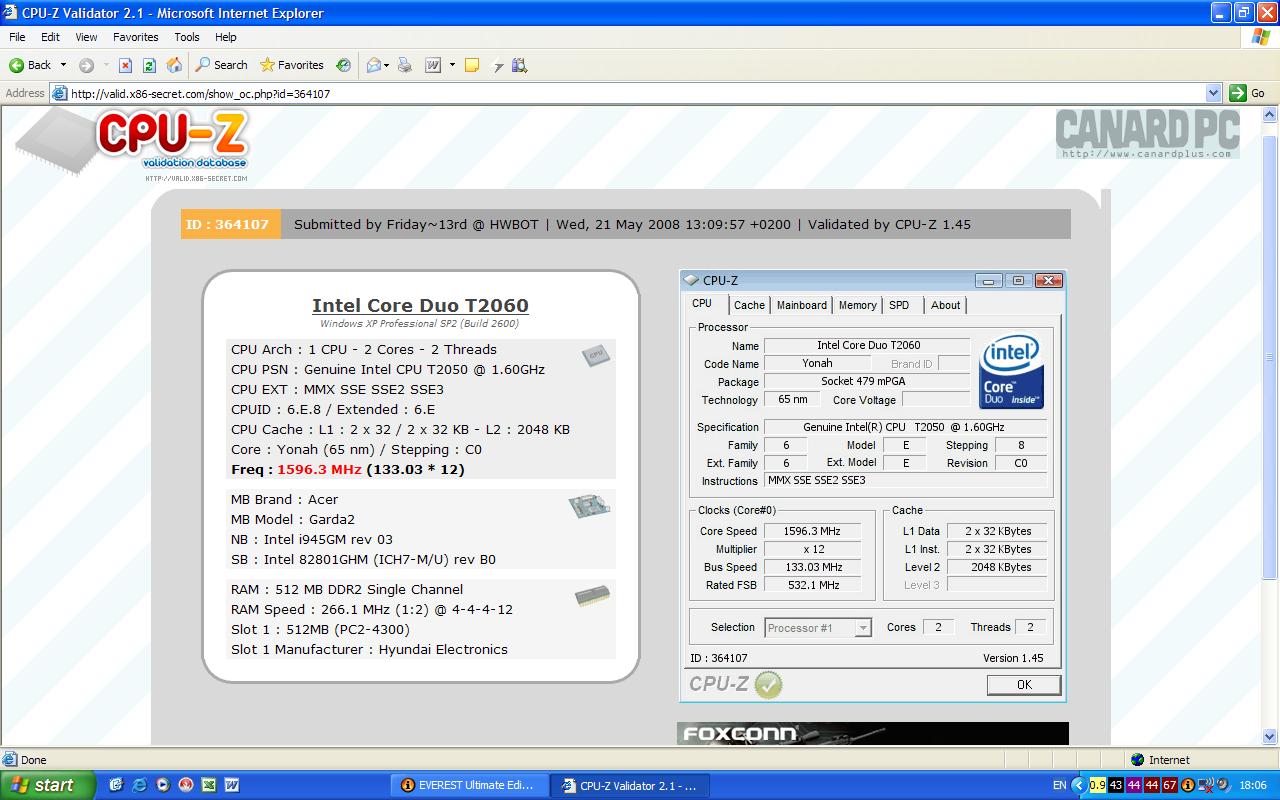Select the Memory tab in CPU-Z image
This screenshot has height=800, width=1280.
pyautogui.click(x=857, y=305)
